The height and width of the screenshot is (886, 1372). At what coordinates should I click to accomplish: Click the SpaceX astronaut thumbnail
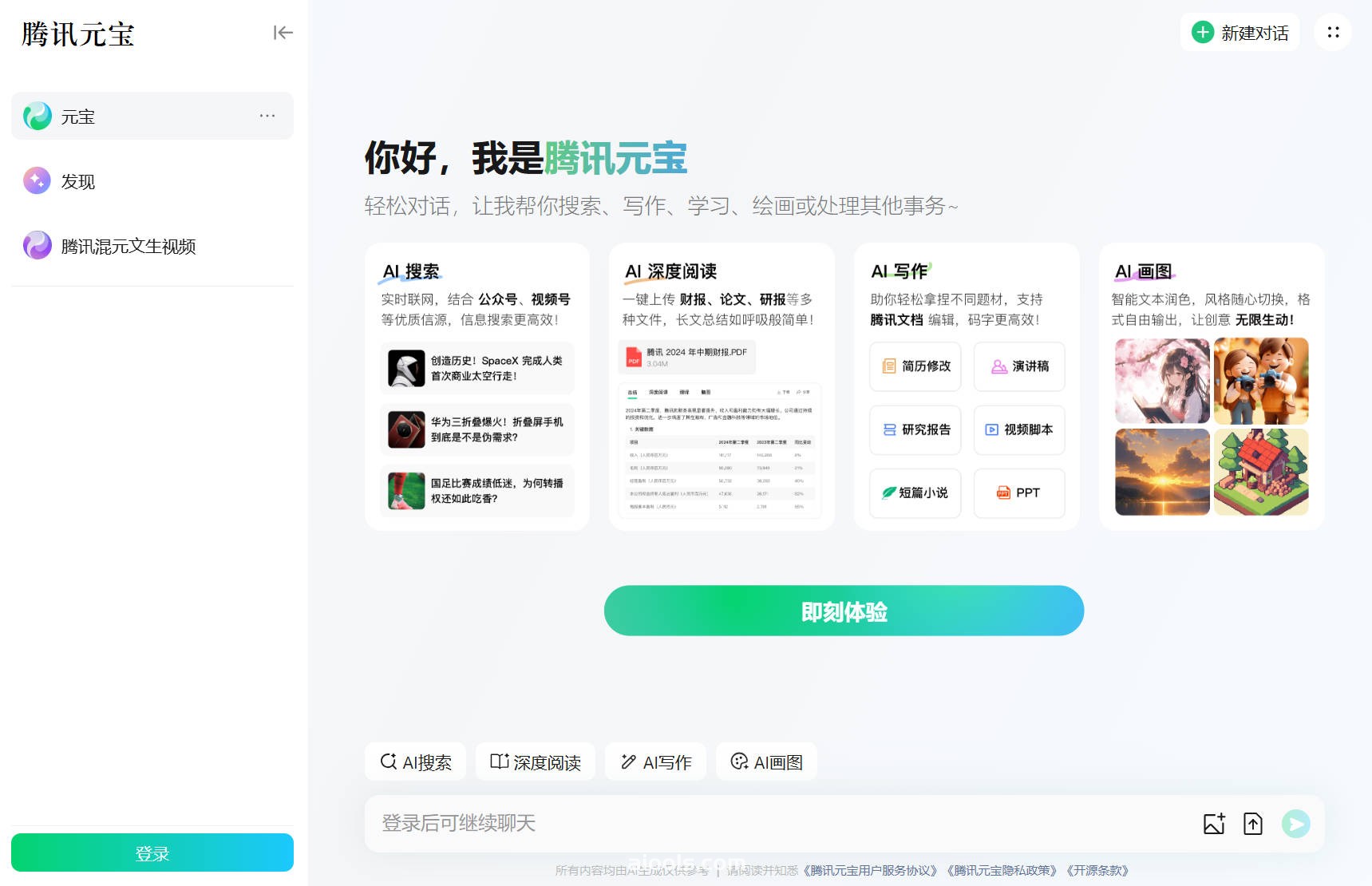coord(406,368)
